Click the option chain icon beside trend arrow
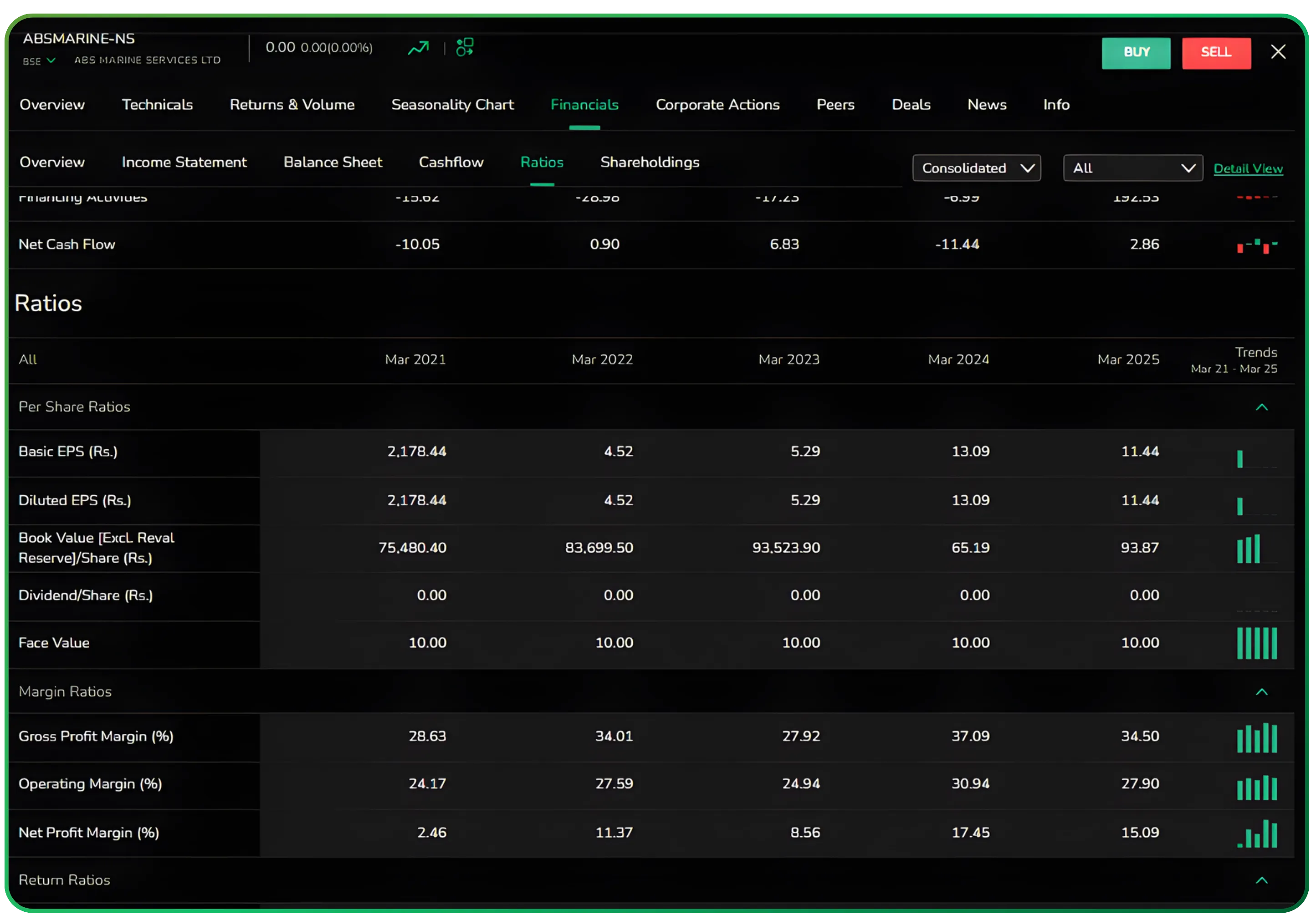 pos(465,47)
